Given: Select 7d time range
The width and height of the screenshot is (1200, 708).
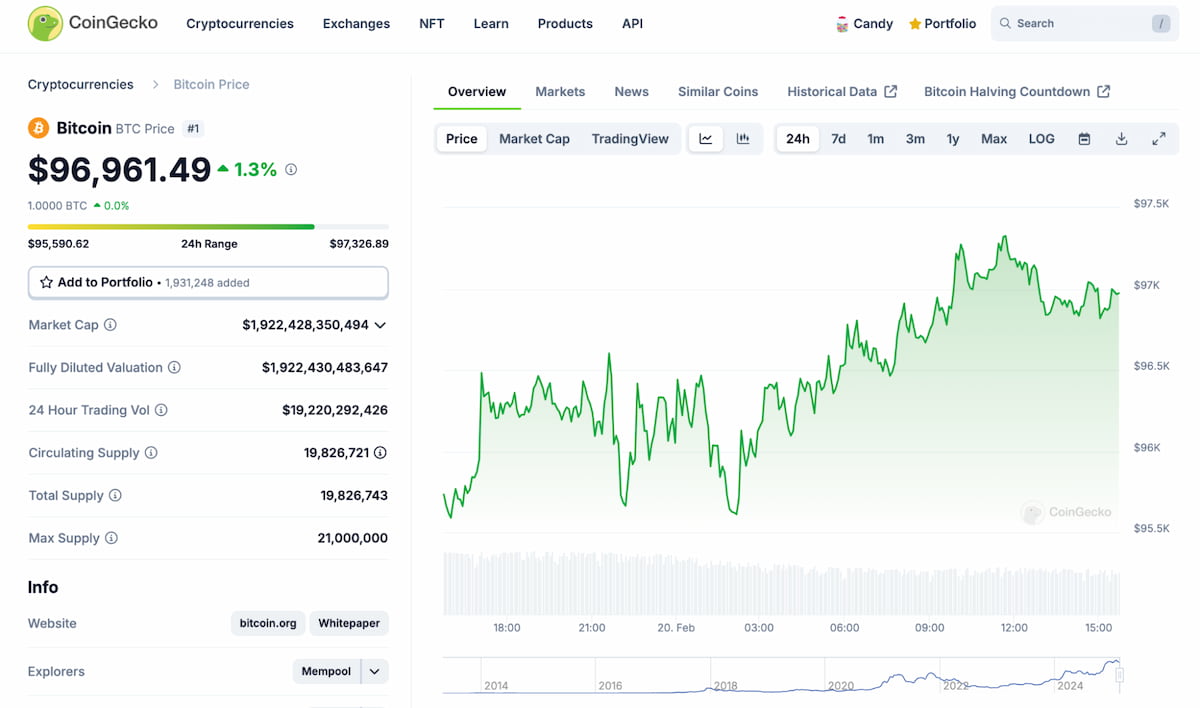Looking at the screenshot, I should (838, 139).
